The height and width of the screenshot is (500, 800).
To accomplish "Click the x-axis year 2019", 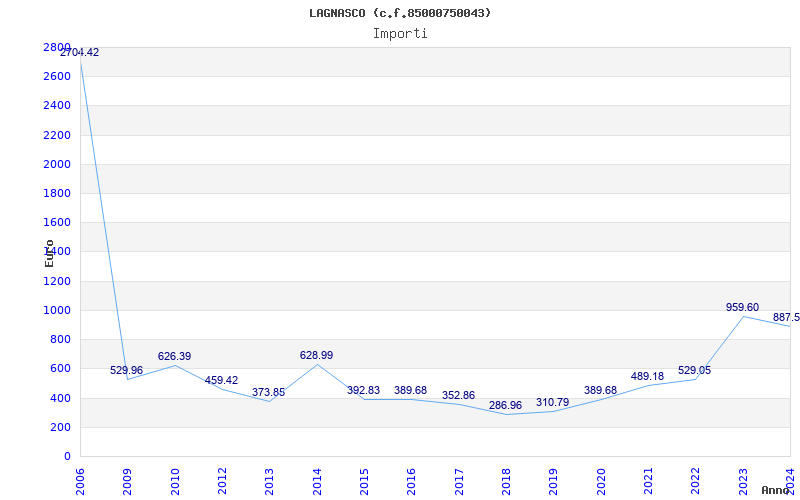I will point(554,481).
